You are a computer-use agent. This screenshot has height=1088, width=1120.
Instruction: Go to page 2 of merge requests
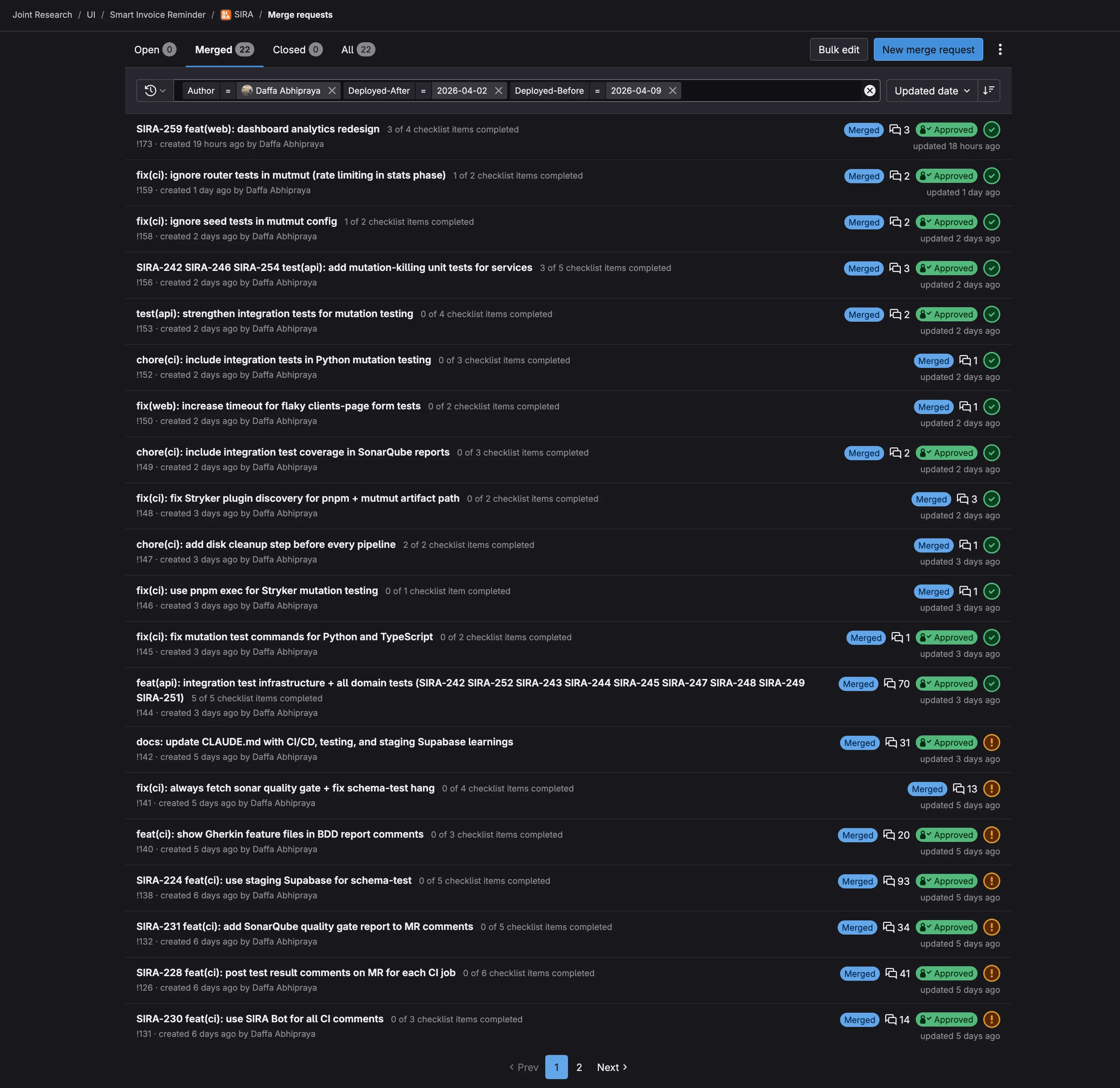click(579, 1067)
